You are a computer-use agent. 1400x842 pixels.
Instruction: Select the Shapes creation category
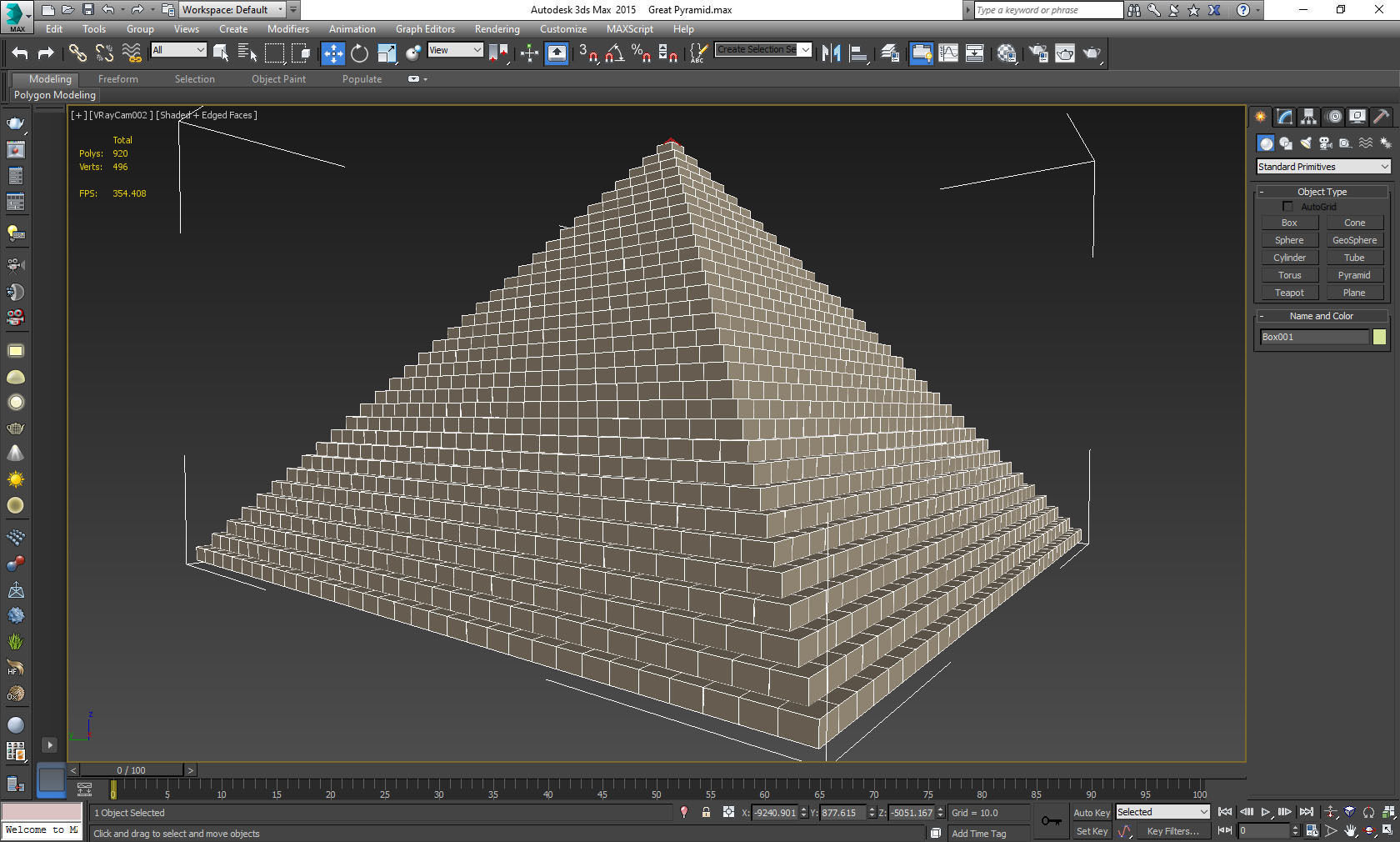[1286, 143]
